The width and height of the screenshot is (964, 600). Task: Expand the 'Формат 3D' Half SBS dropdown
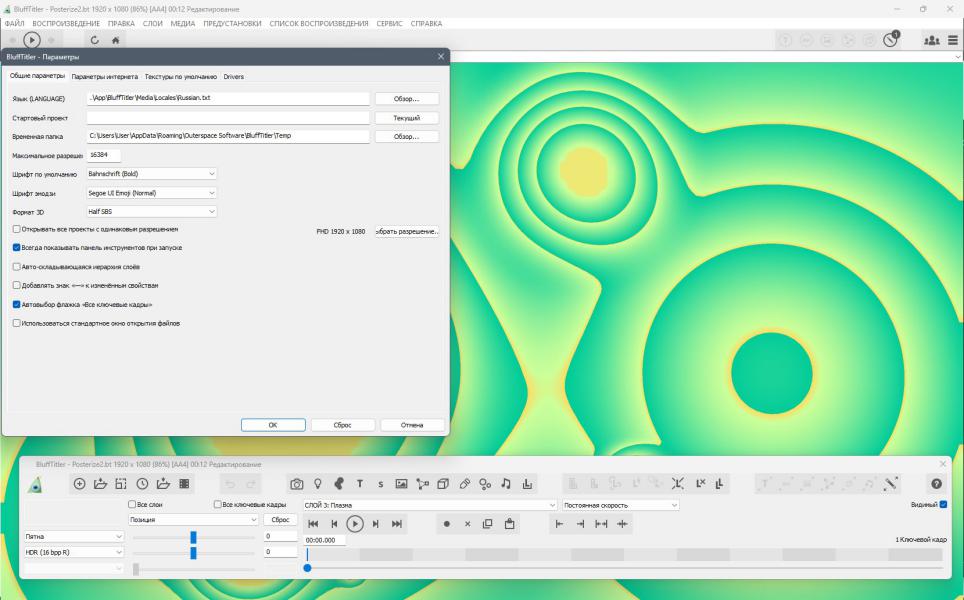pos(152,212)
